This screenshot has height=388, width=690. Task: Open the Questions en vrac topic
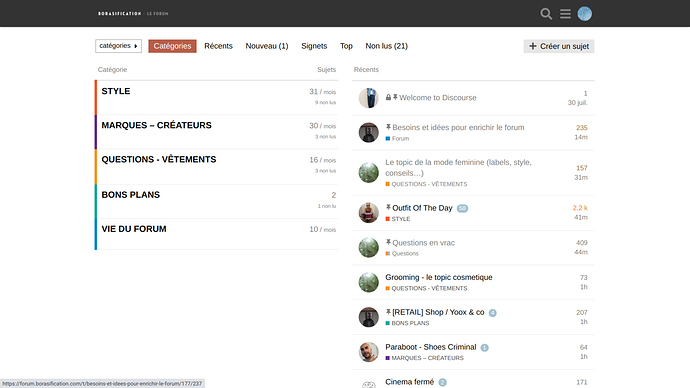(423, 242)
